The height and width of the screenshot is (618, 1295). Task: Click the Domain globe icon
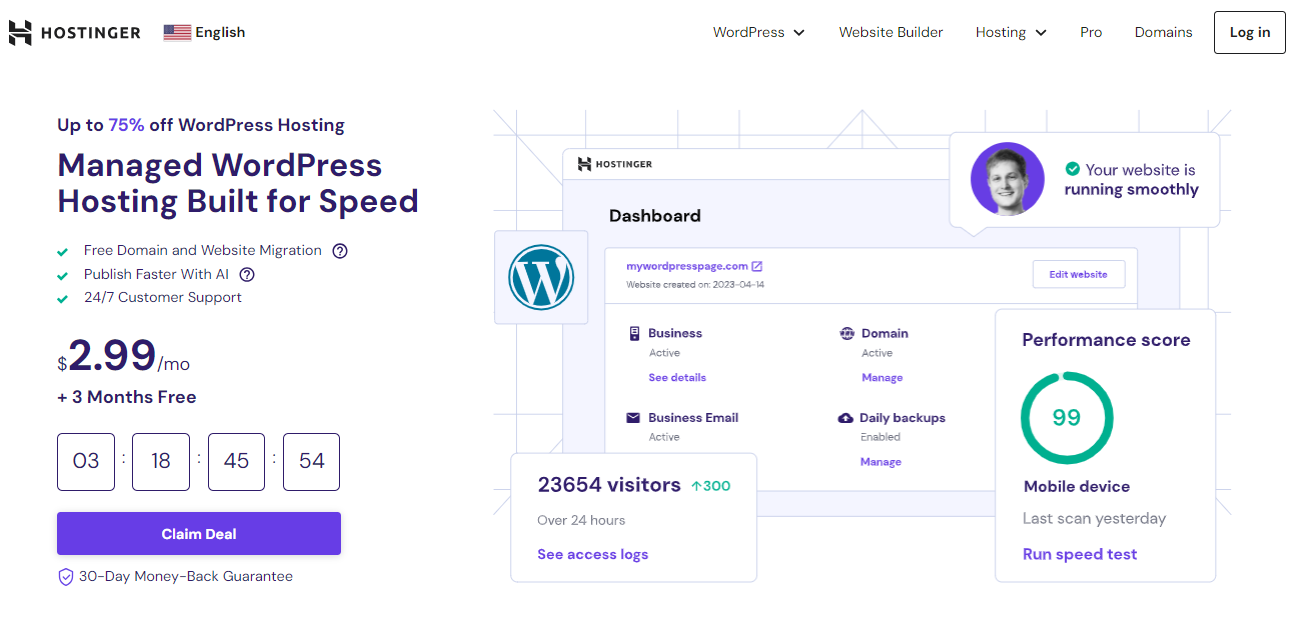[x=845, y=333]
